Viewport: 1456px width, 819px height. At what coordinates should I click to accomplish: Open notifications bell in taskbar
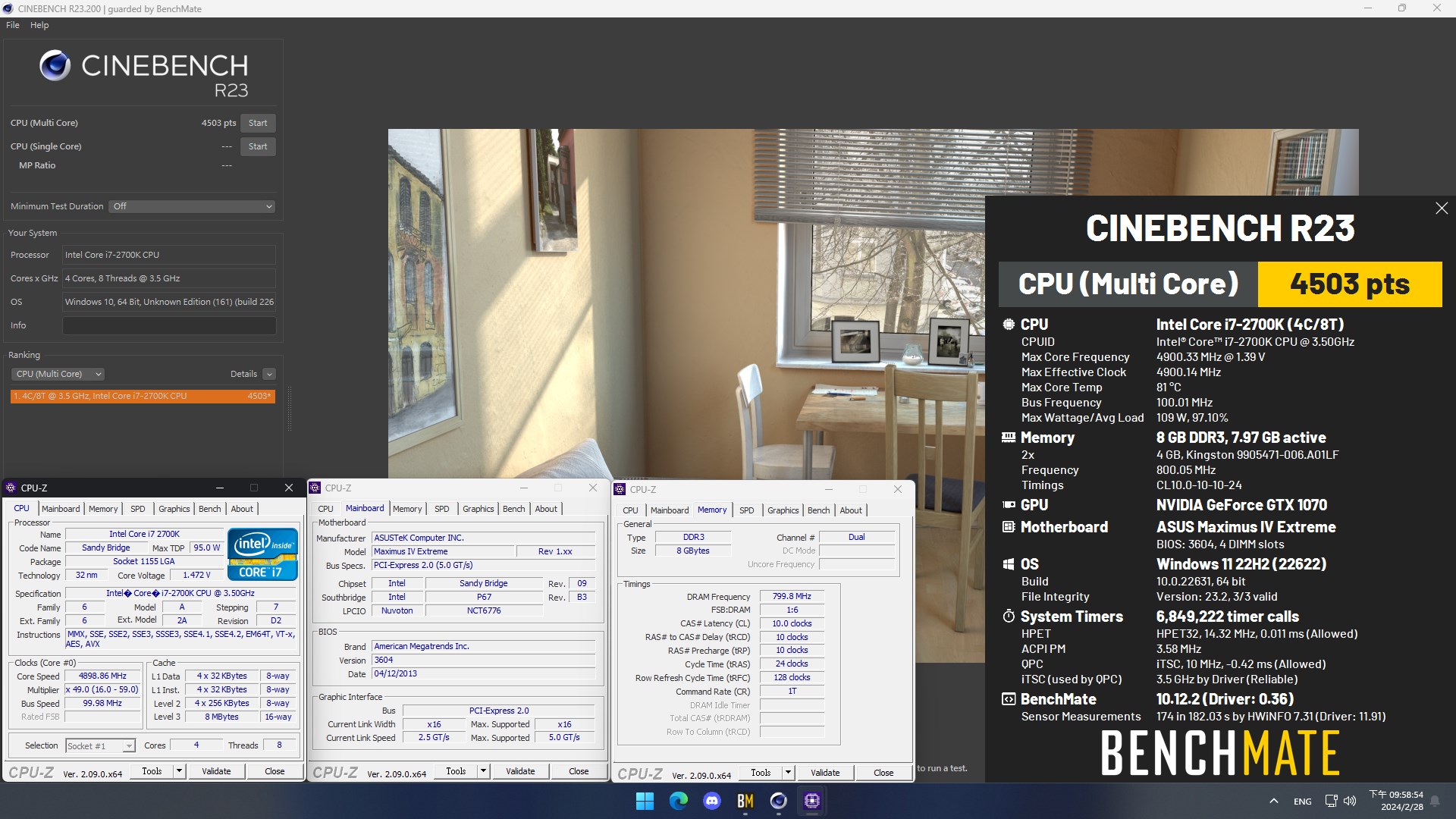point(1435,801)
